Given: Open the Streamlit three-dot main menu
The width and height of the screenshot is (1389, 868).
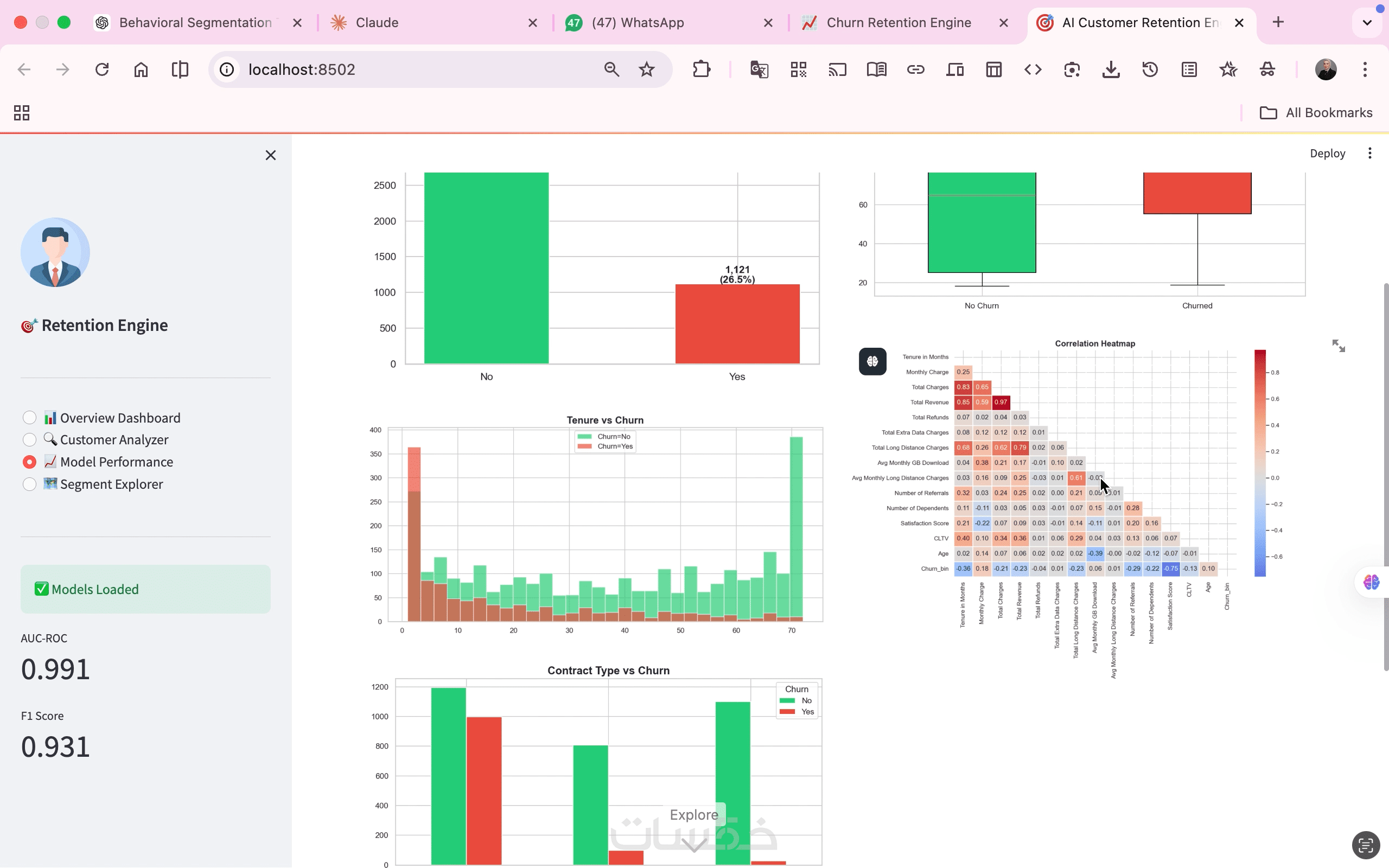Looking at the screenshot, I should pos(1369,154).
